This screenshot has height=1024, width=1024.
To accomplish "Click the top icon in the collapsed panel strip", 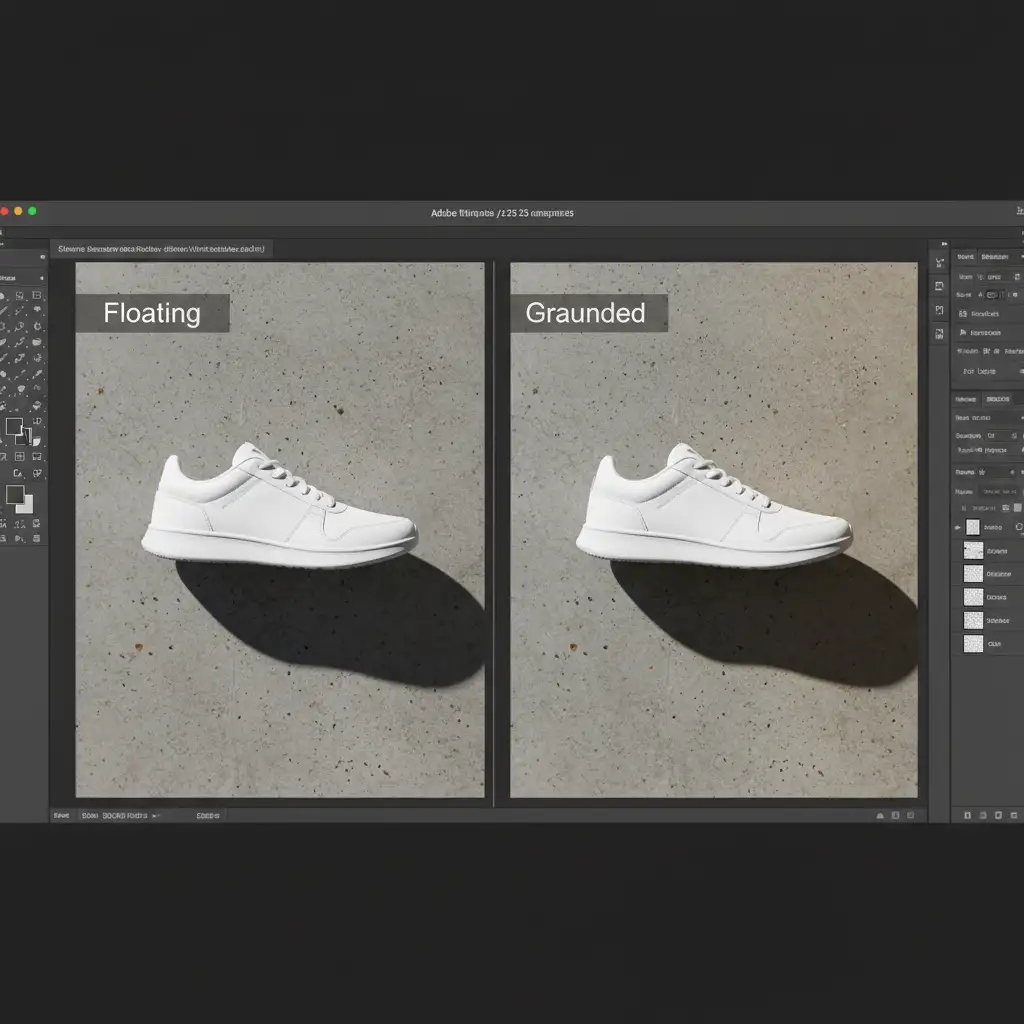I will click(939, 262).
